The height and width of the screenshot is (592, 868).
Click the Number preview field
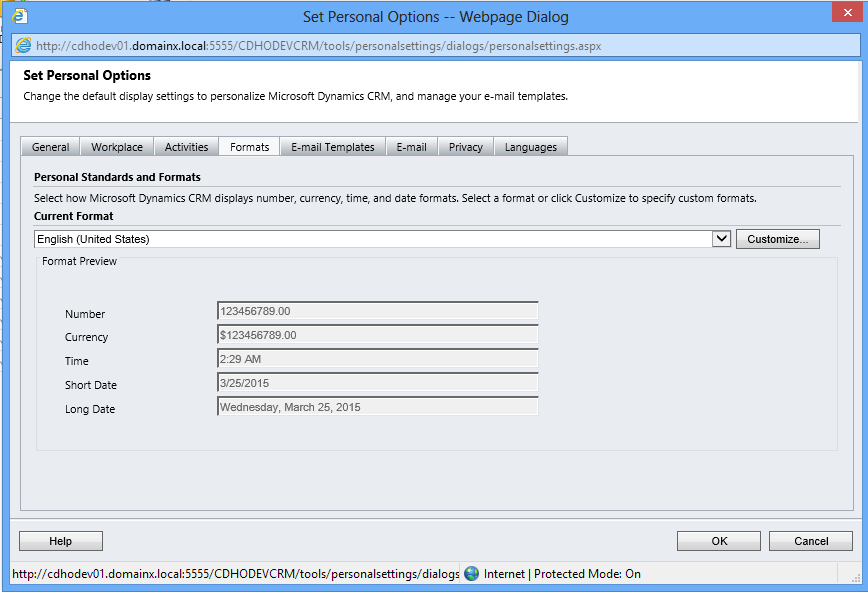pos(378,311)
